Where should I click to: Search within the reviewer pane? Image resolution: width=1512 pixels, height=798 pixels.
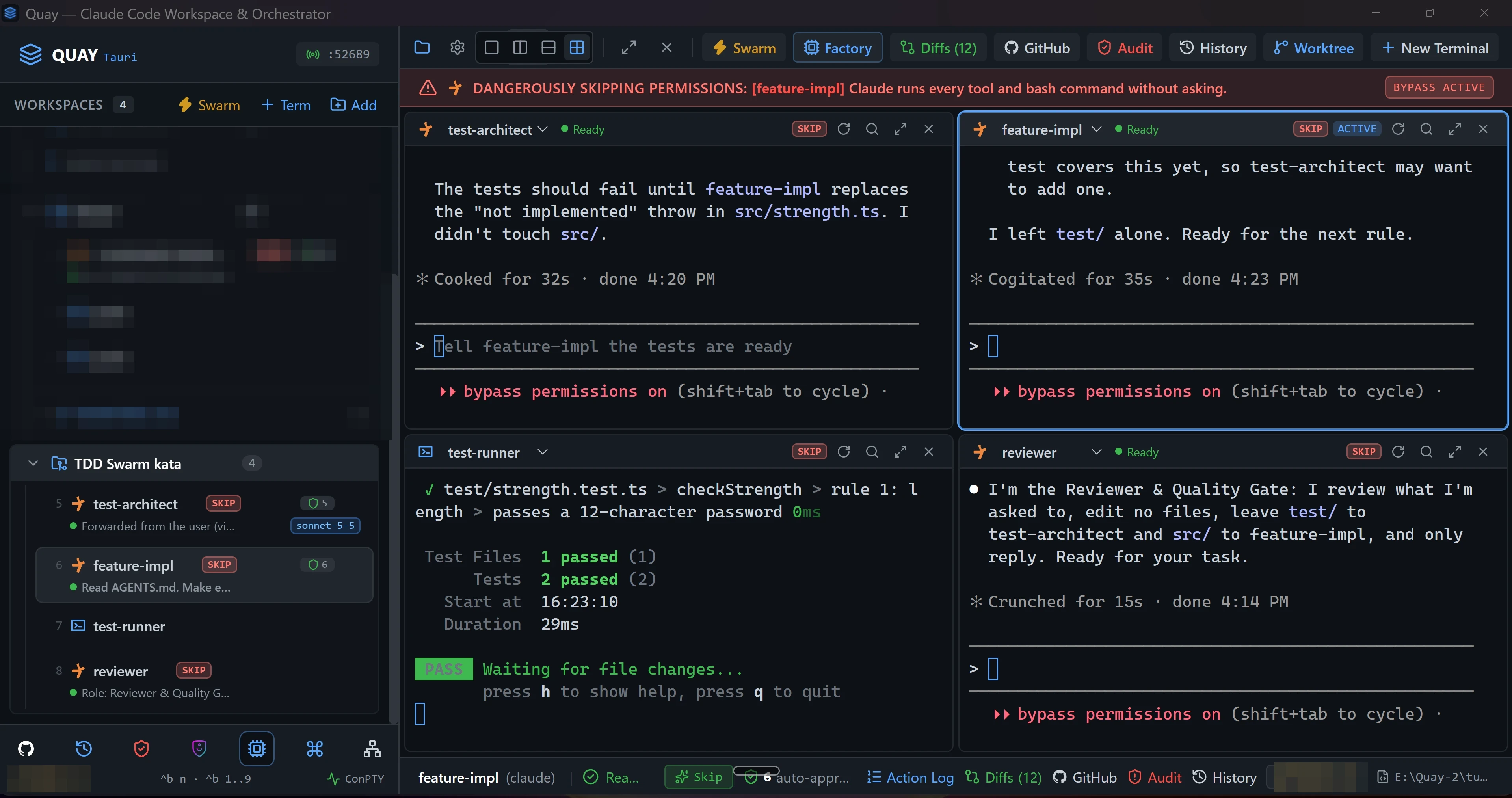tap(1426, 452)
